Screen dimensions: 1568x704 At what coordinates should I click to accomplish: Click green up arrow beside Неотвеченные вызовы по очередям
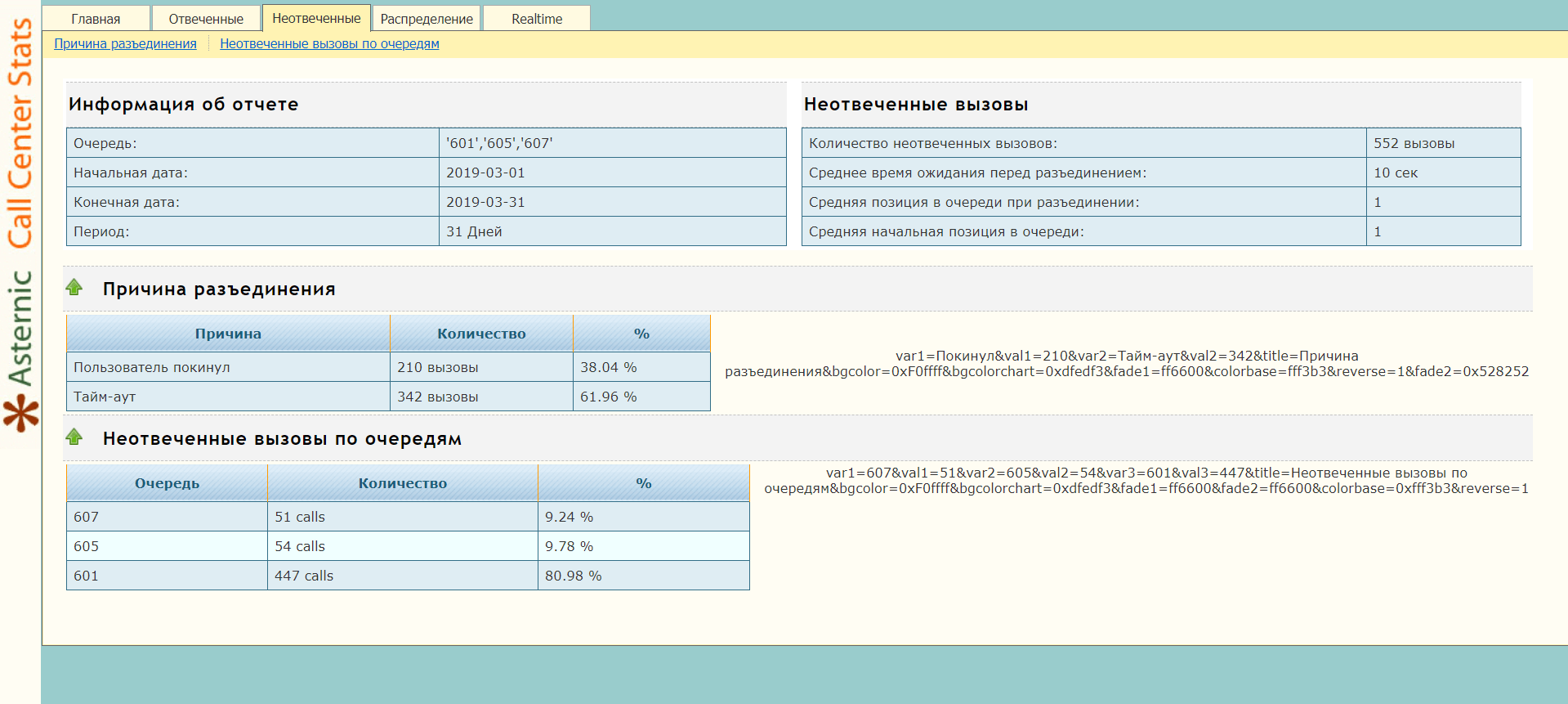[x=74, y=437]
